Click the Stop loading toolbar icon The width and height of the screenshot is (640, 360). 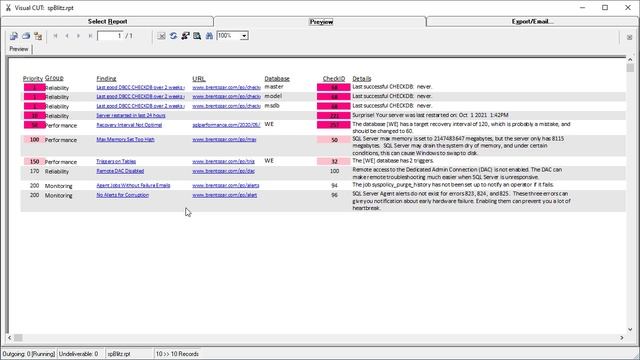click(162, 36)
